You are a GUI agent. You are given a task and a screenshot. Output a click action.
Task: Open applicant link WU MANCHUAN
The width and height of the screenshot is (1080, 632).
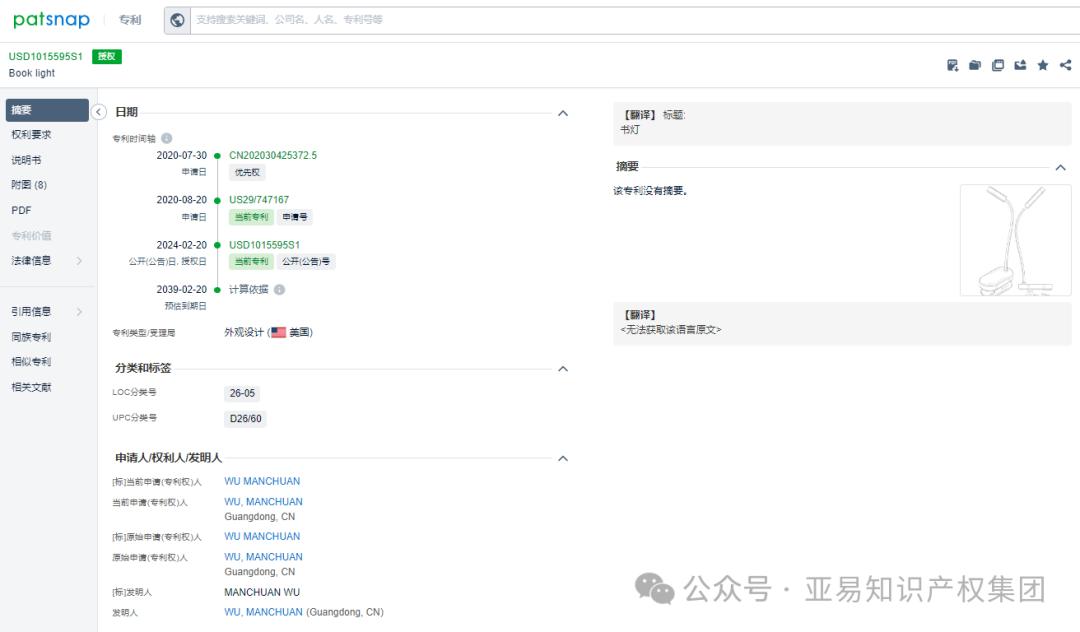(x=262, y=481)
